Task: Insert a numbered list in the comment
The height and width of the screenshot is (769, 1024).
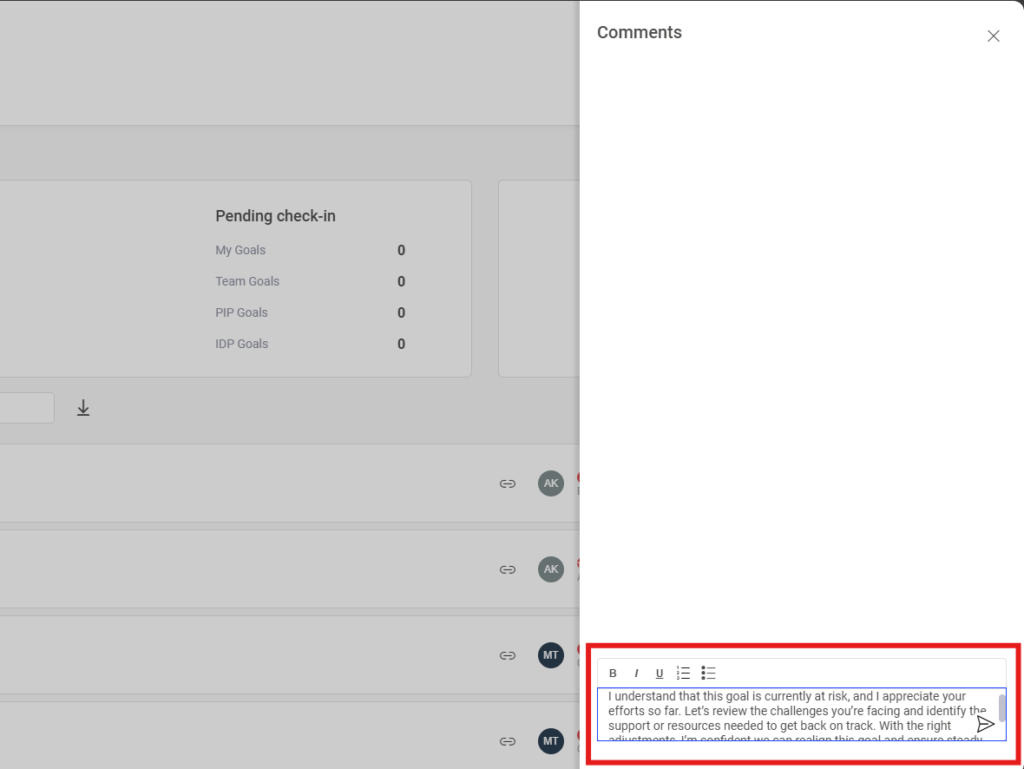Action: (x=683, y=673)
